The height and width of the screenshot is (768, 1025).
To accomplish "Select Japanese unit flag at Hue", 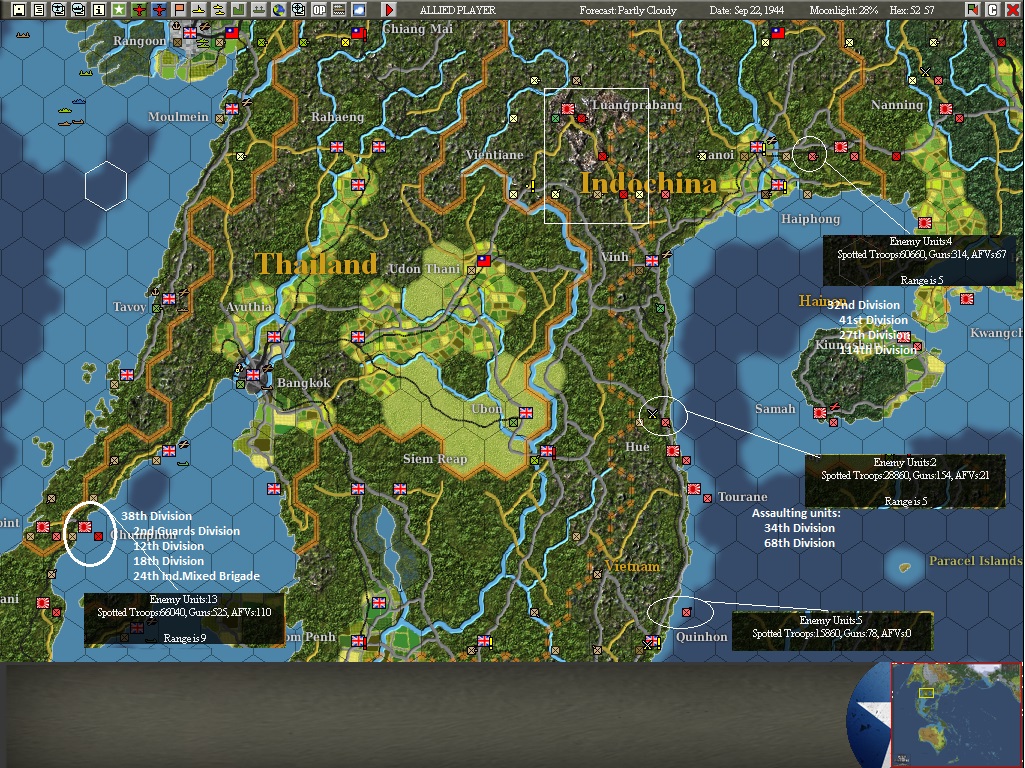I will click(x=673, y=450).
